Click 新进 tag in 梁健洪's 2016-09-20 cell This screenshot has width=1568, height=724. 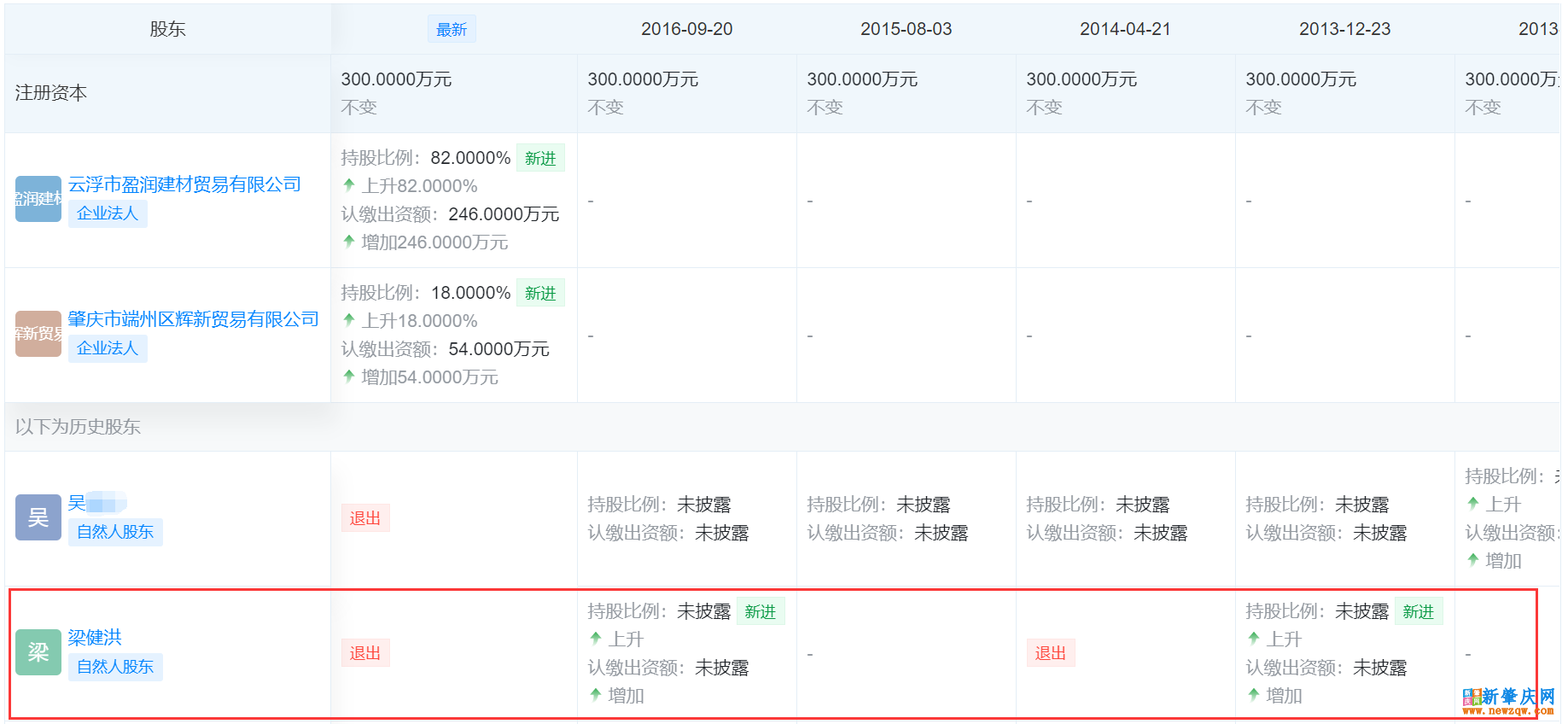point(761,611)
